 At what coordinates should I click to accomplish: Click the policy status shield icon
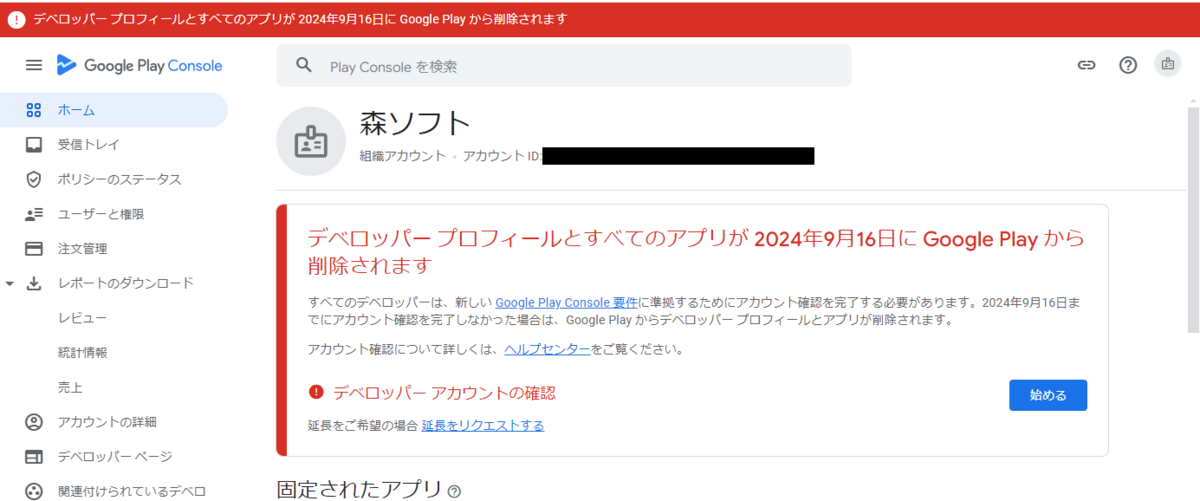[x=33, y=179]
